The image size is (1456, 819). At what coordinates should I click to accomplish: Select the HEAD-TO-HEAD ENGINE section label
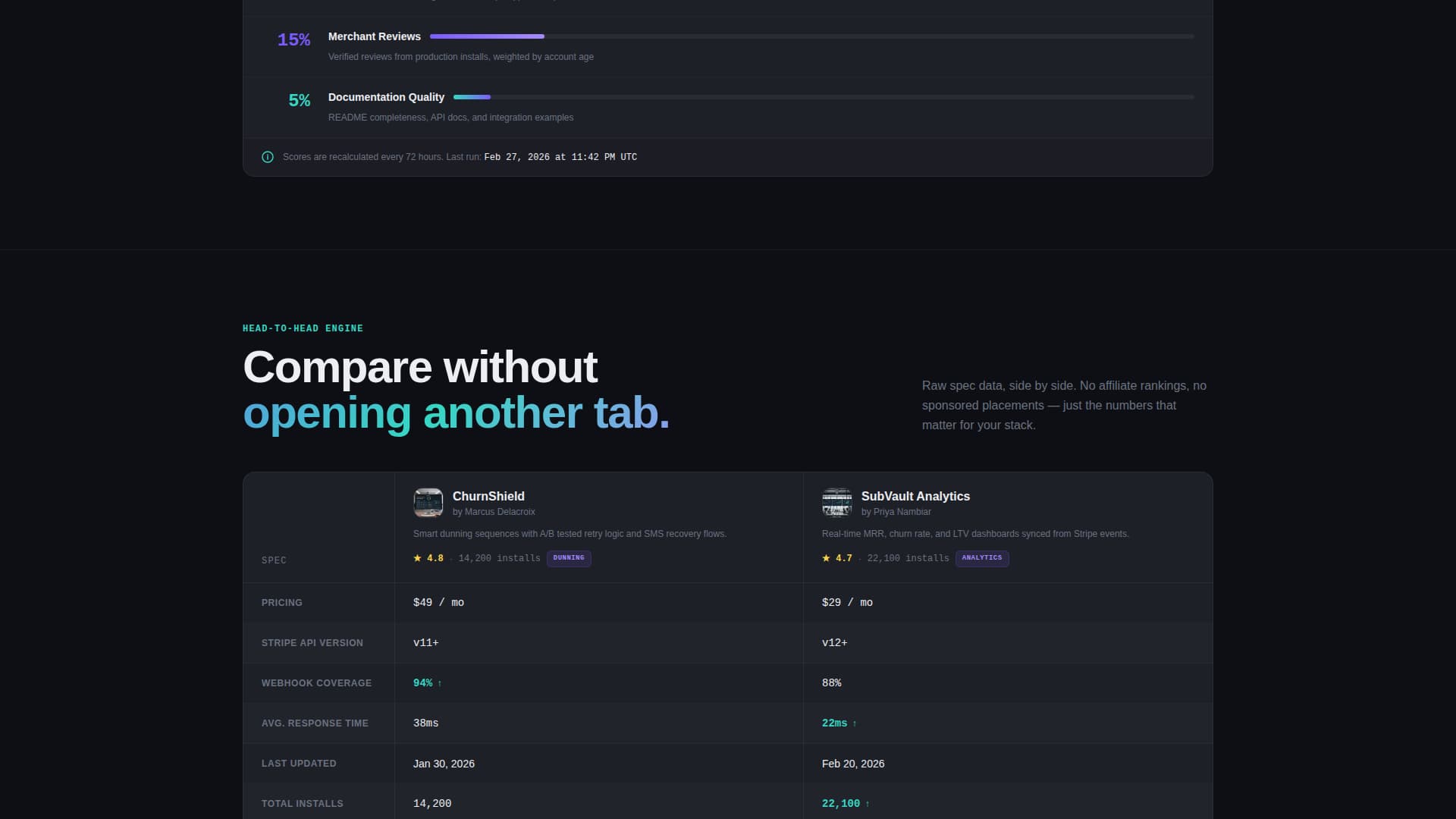point(303,328)
